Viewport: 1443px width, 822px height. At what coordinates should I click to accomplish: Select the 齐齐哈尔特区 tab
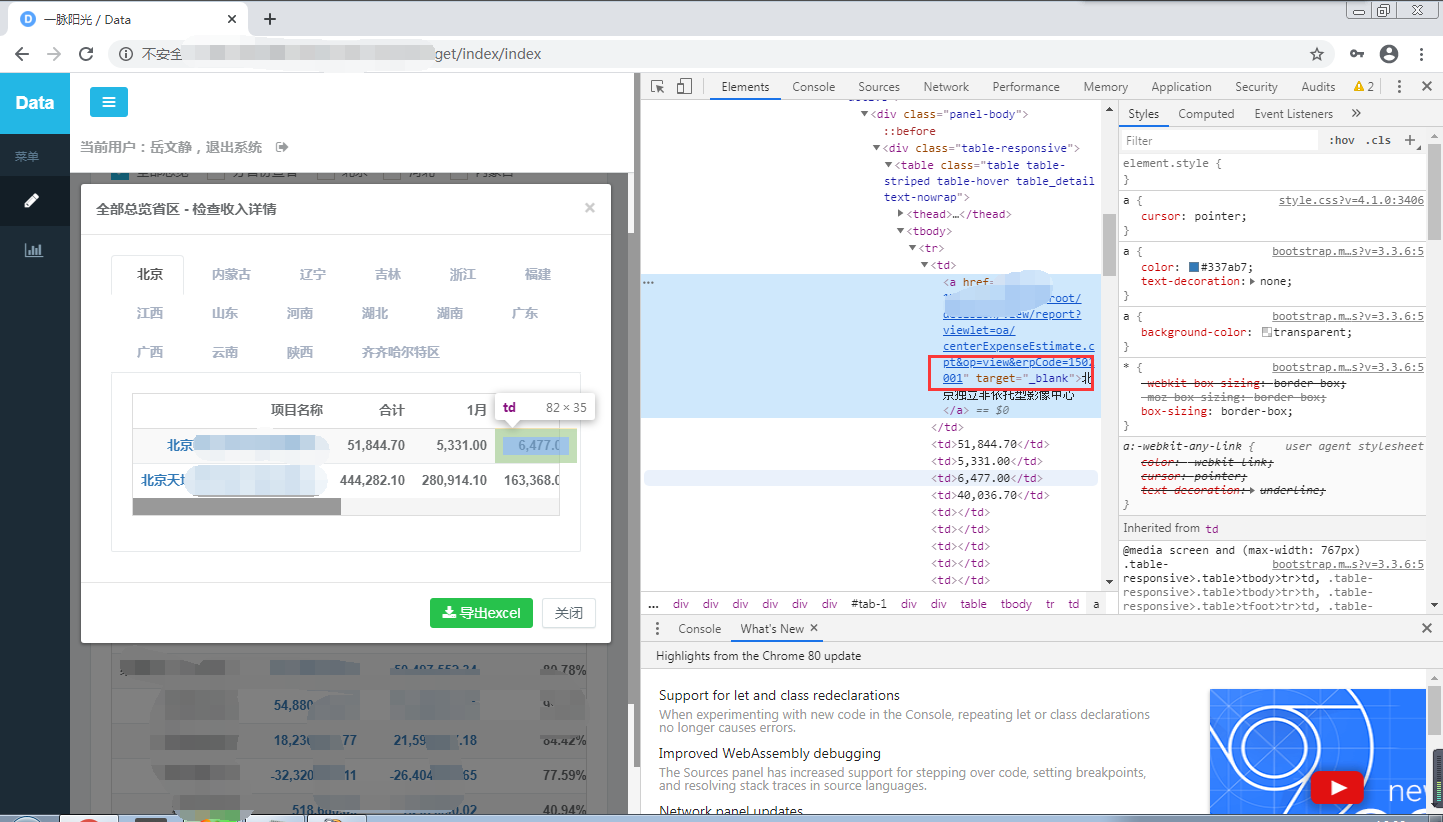point(400,352)
